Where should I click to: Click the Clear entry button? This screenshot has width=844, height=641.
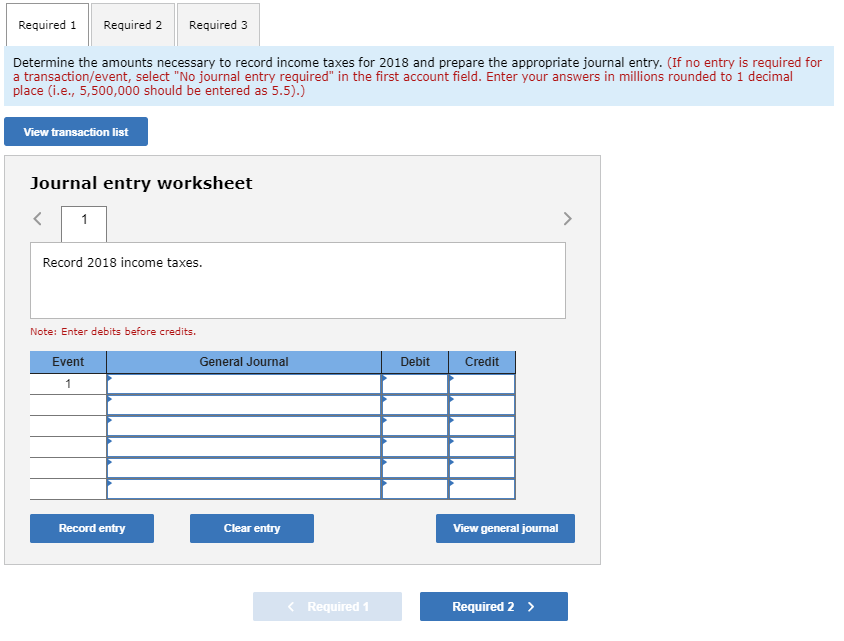tap(251, 528)
